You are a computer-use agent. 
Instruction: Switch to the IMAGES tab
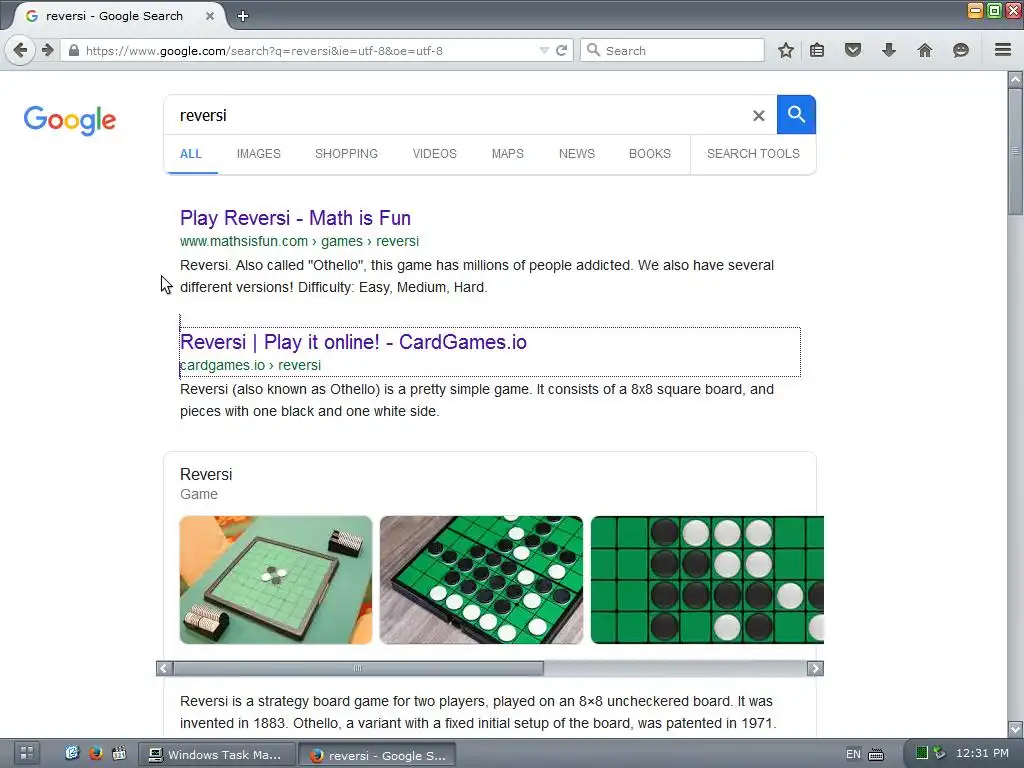click(259, 154)
